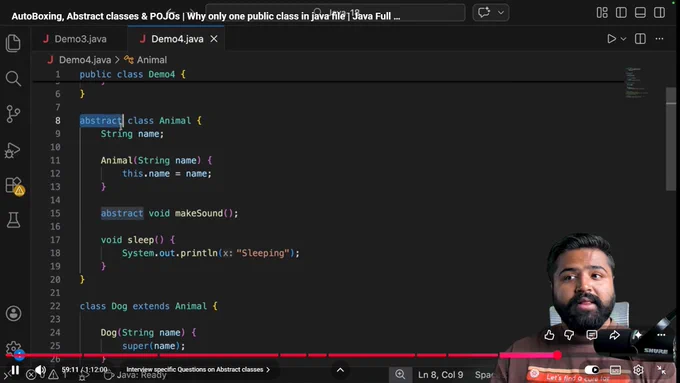Viewport: 680px width, 383px height.
Task: Click the code minimap preview
Action: coord(636,82)
